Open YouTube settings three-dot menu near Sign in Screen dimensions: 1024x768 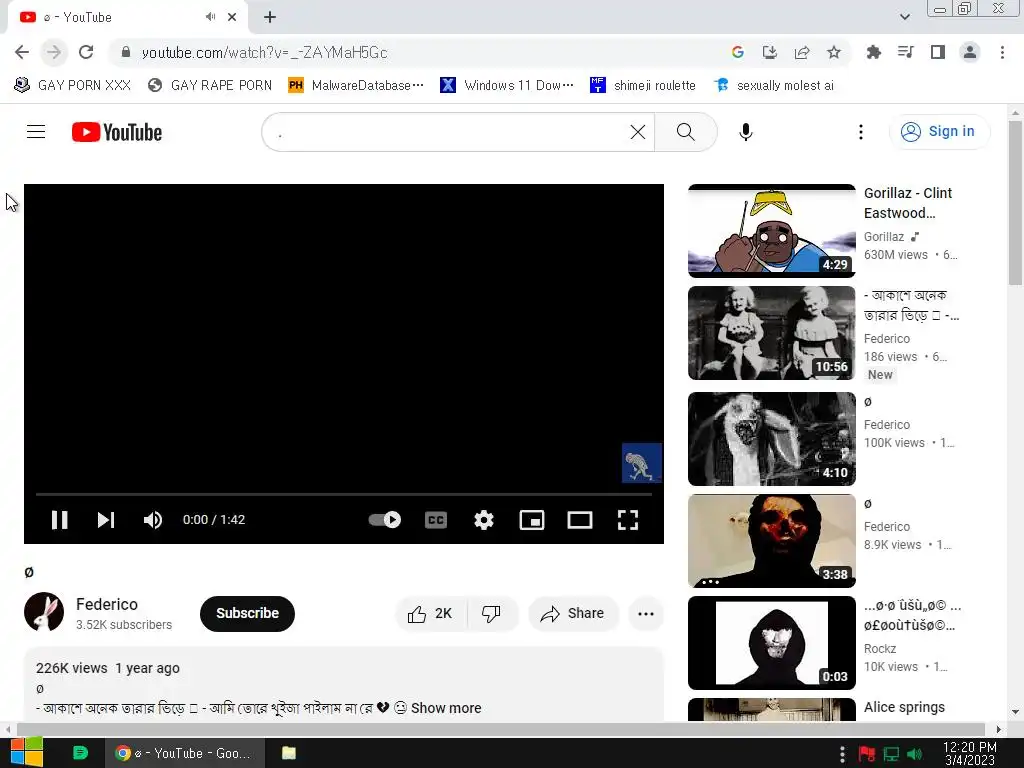[x=861, y=132]
